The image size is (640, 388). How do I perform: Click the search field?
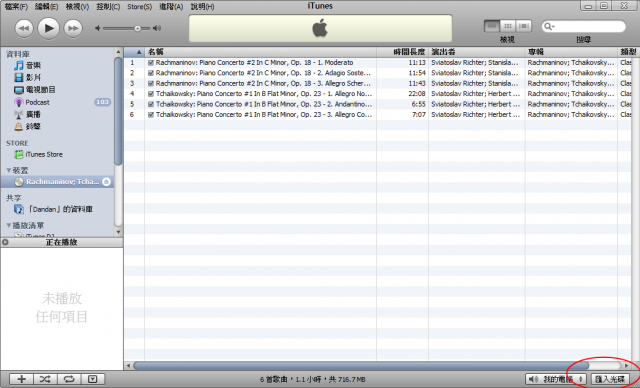584,27
